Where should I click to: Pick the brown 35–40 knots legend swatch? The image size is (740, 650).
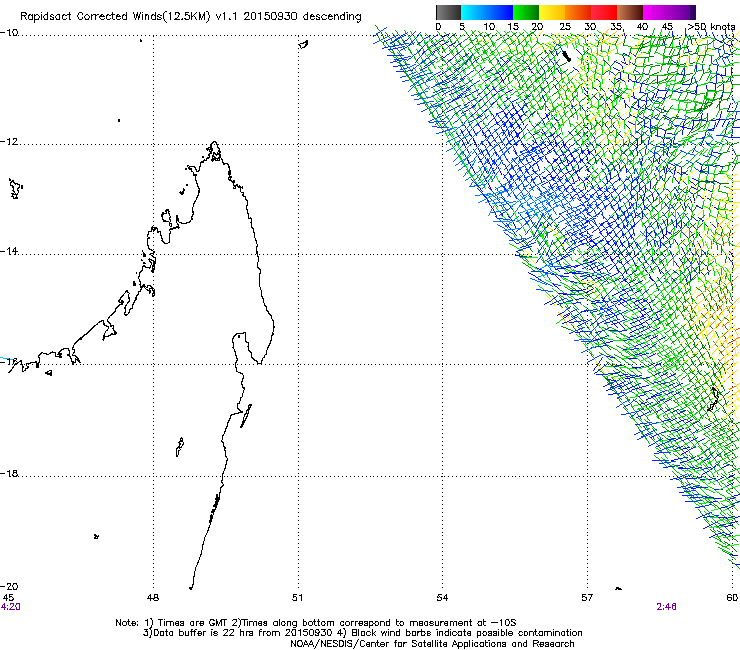tap(630, 12)
